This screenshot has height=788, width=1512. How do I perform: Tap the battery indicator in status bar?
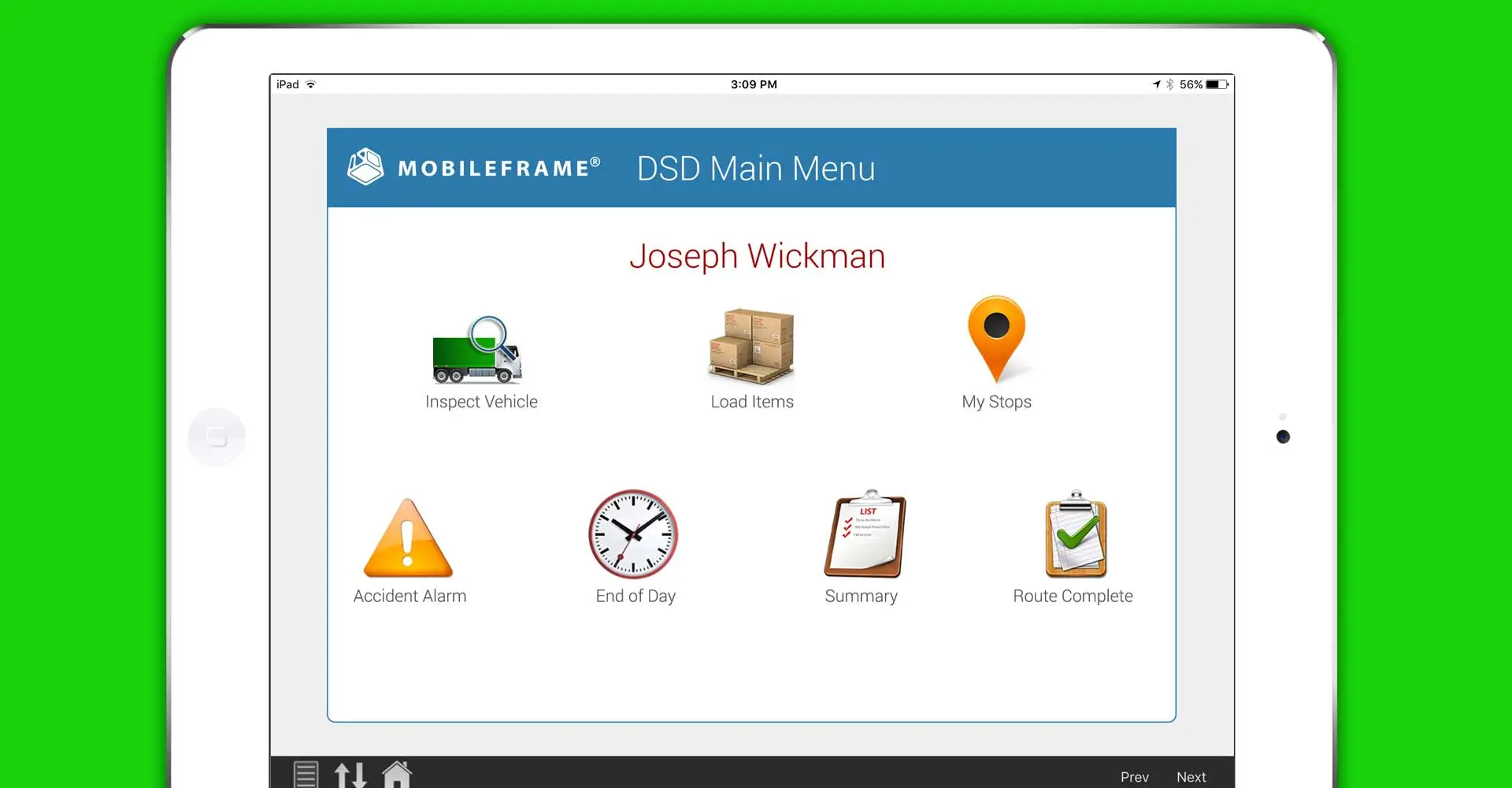click(1217, 84)
